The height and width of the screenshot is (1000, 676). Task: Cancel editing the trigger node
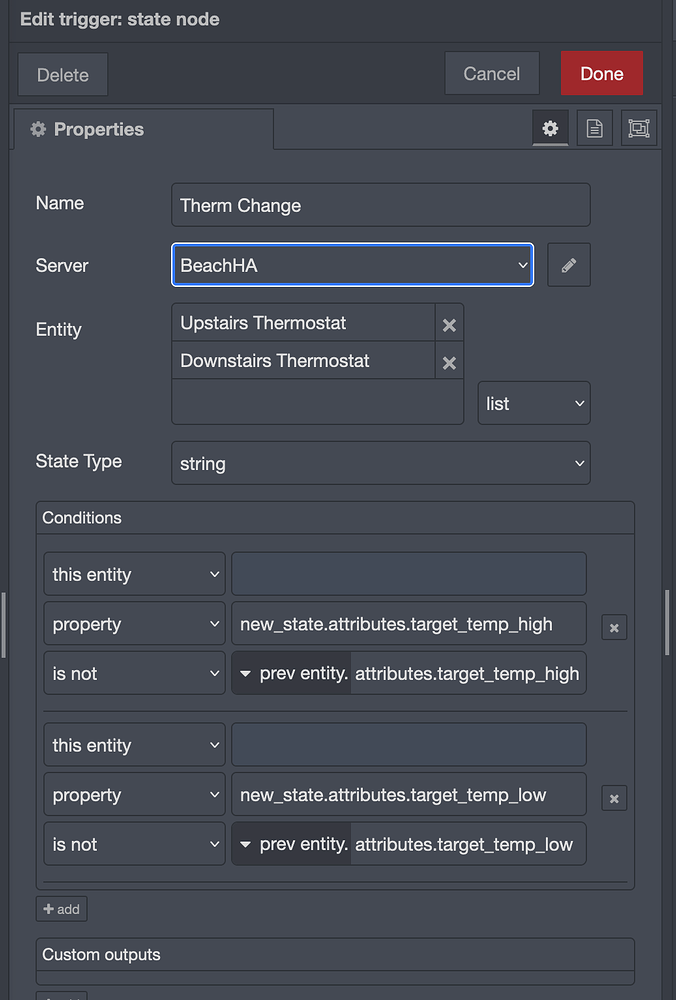click(x=492, y=73)
